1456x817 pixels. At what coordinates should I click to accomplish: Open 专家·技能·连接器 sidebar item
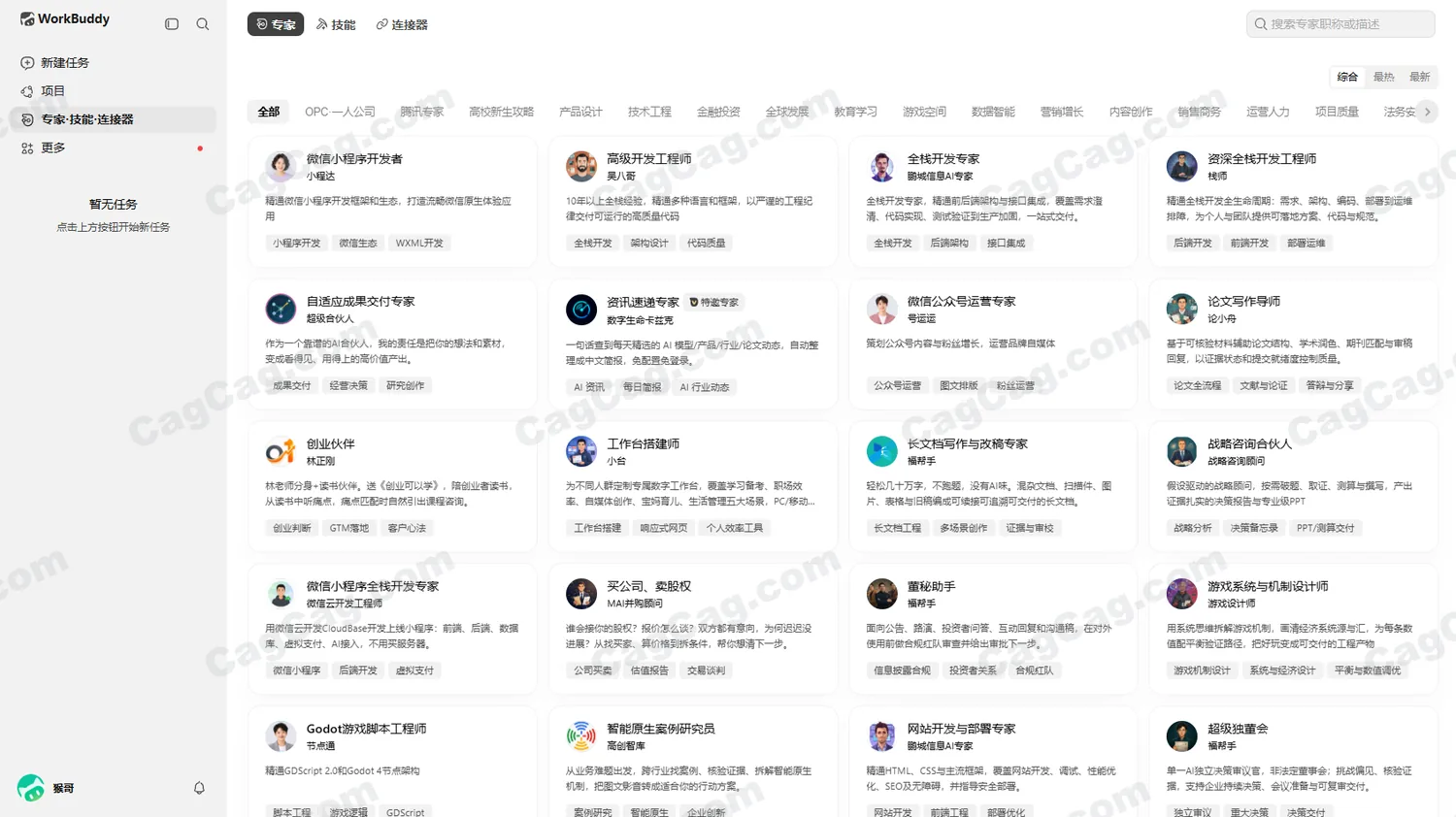(x=114, y=119)
